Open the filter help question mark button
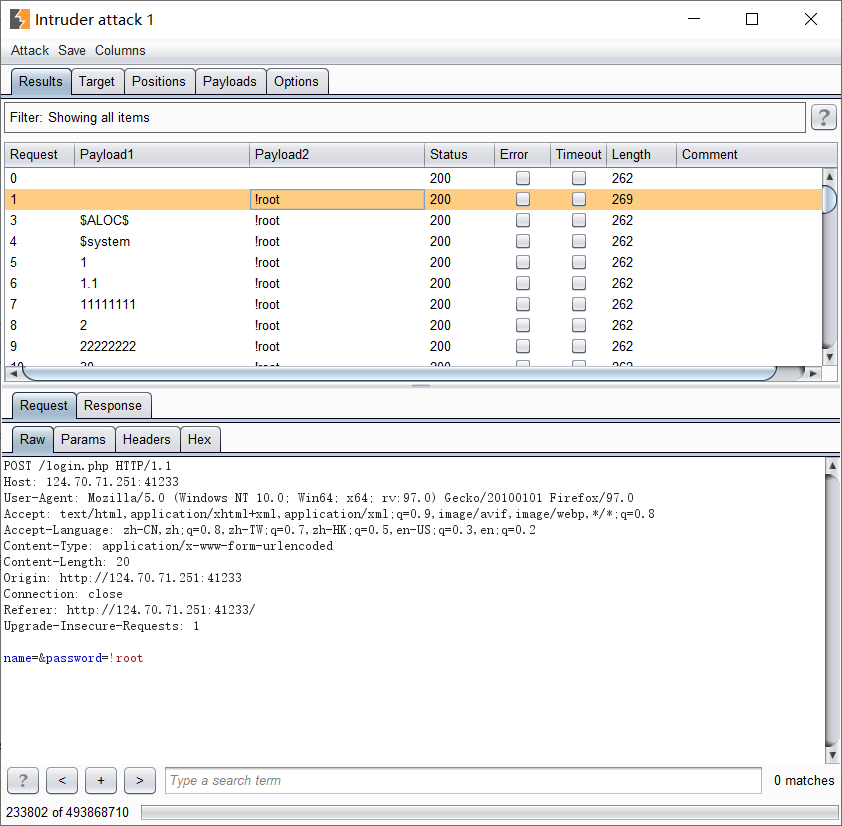Screen dimensions: 842x826 click(x=824, y=117)
